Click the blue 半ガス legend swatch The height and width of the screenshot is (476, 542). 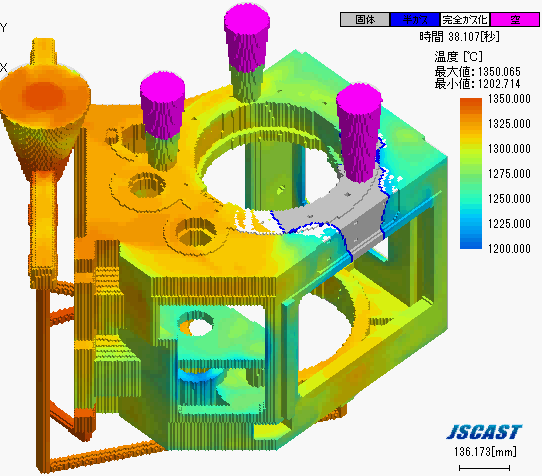coord(415,20)
